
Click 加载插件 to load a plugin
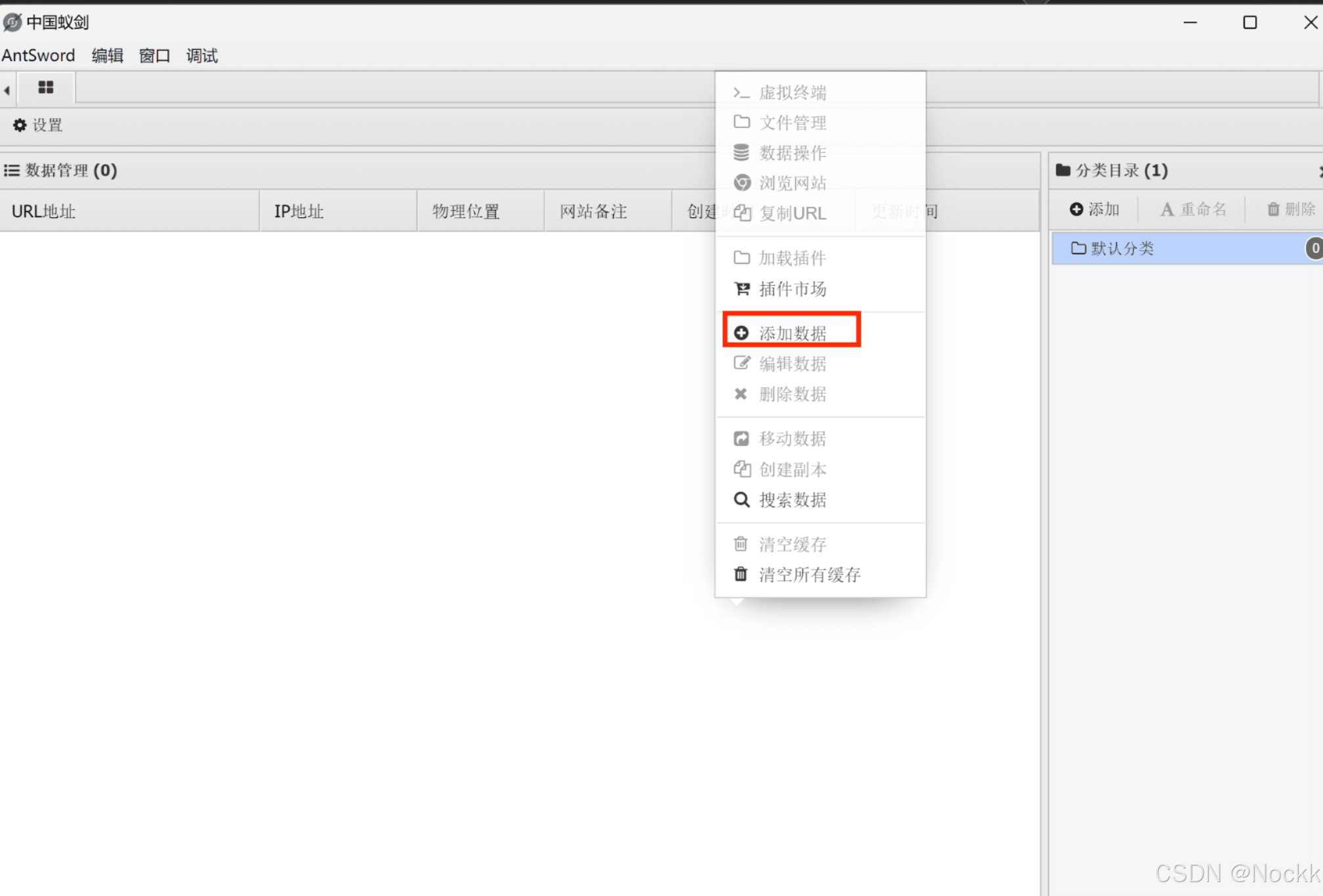792,258
